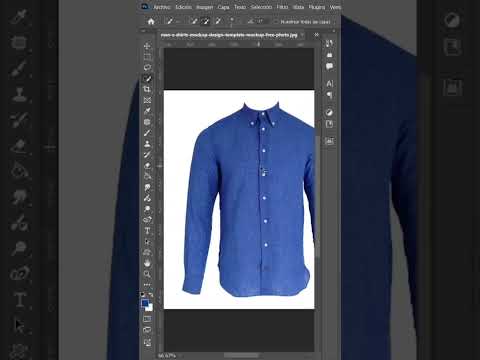Image resolution: width=480 pixels, height=360 pixels.
Task: Select the Path Selection arrow tool
Action: point(147,242)
